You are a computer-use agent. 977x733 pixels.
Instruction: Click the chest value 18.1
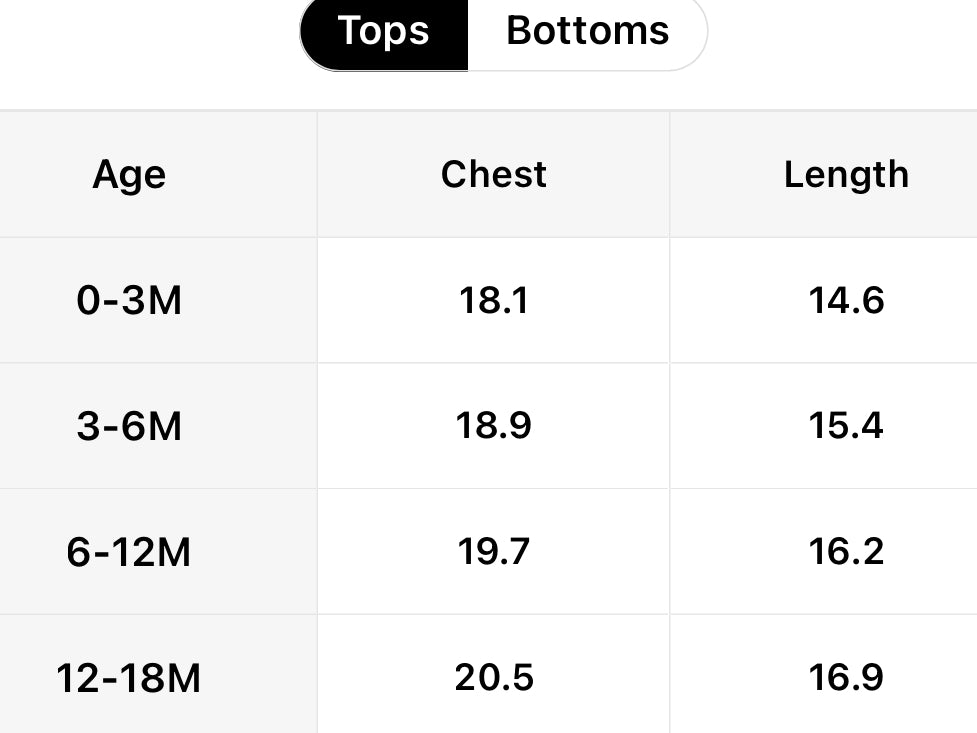click(x=493, y=300)
